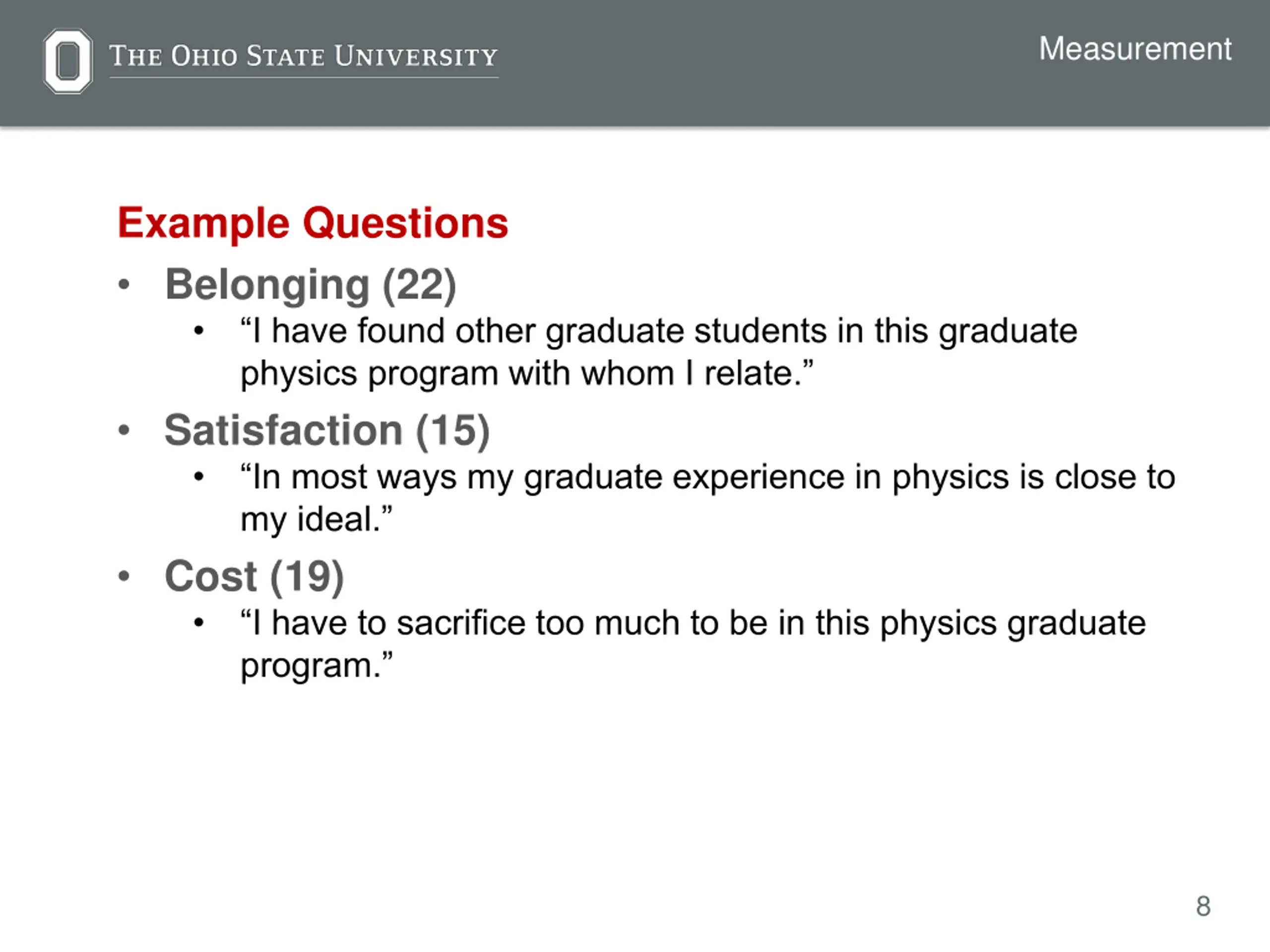Click the quote about graduate experience ideal
The height and width of the screenshot is (952, 1270).
tap(707, 498)
